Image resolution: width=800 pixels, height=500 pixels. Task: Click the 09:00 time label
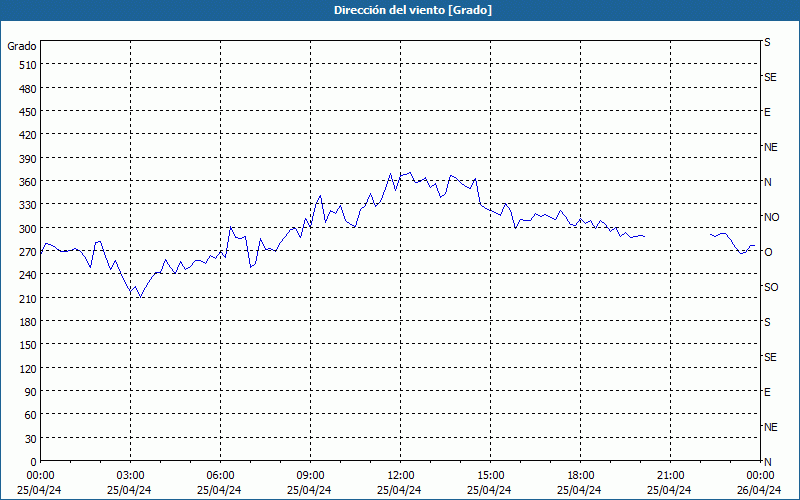(x=310, y=476)
